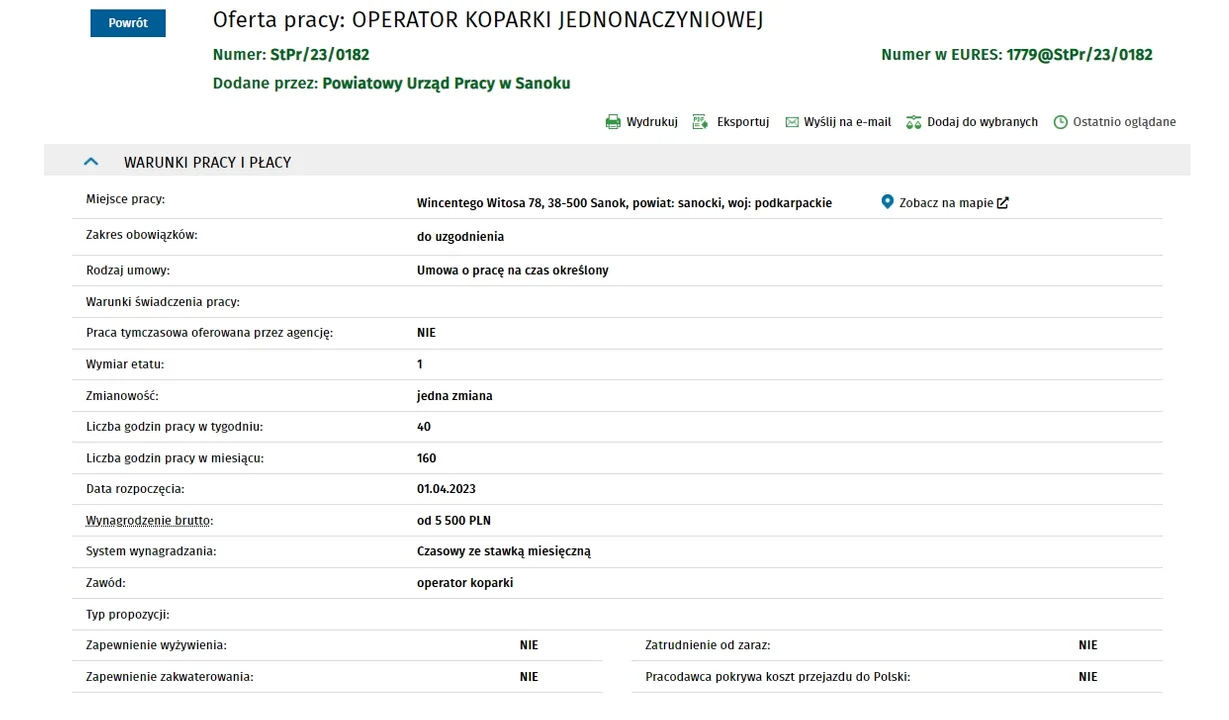Click Powiatowy Urząd Pracy w Sanoku
Screen dimensions: 1229x720
pyautogui.click(x=446, y=84)
